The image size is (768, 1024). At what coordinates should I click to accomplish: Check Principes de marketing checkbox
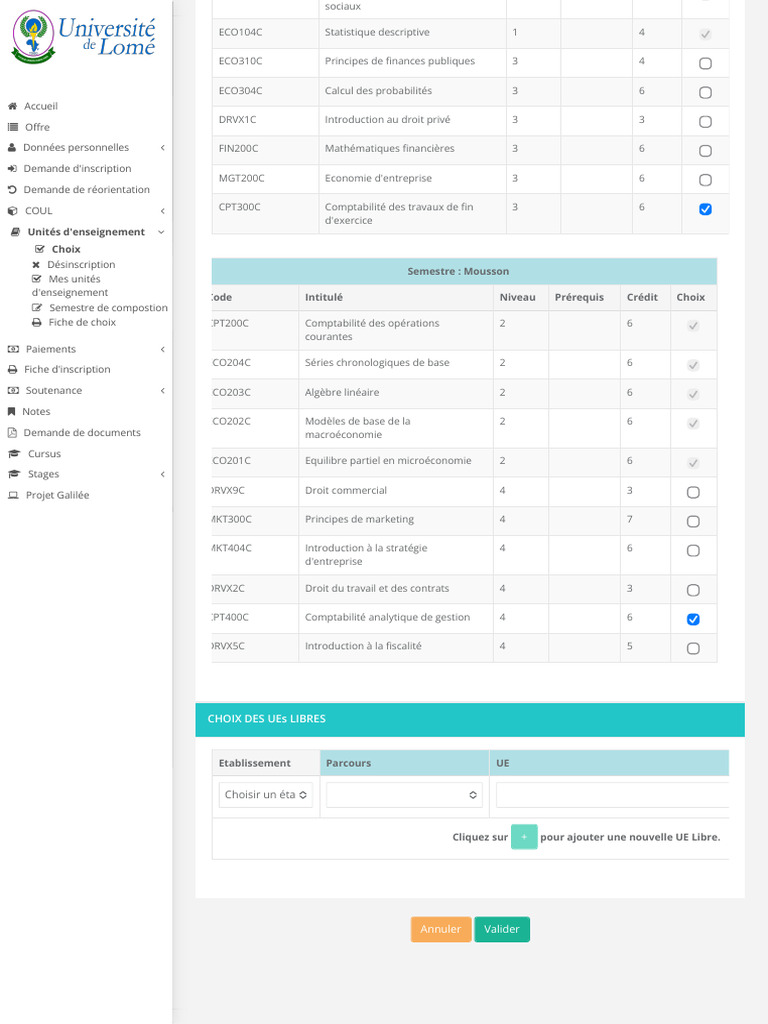pos(694,521)
